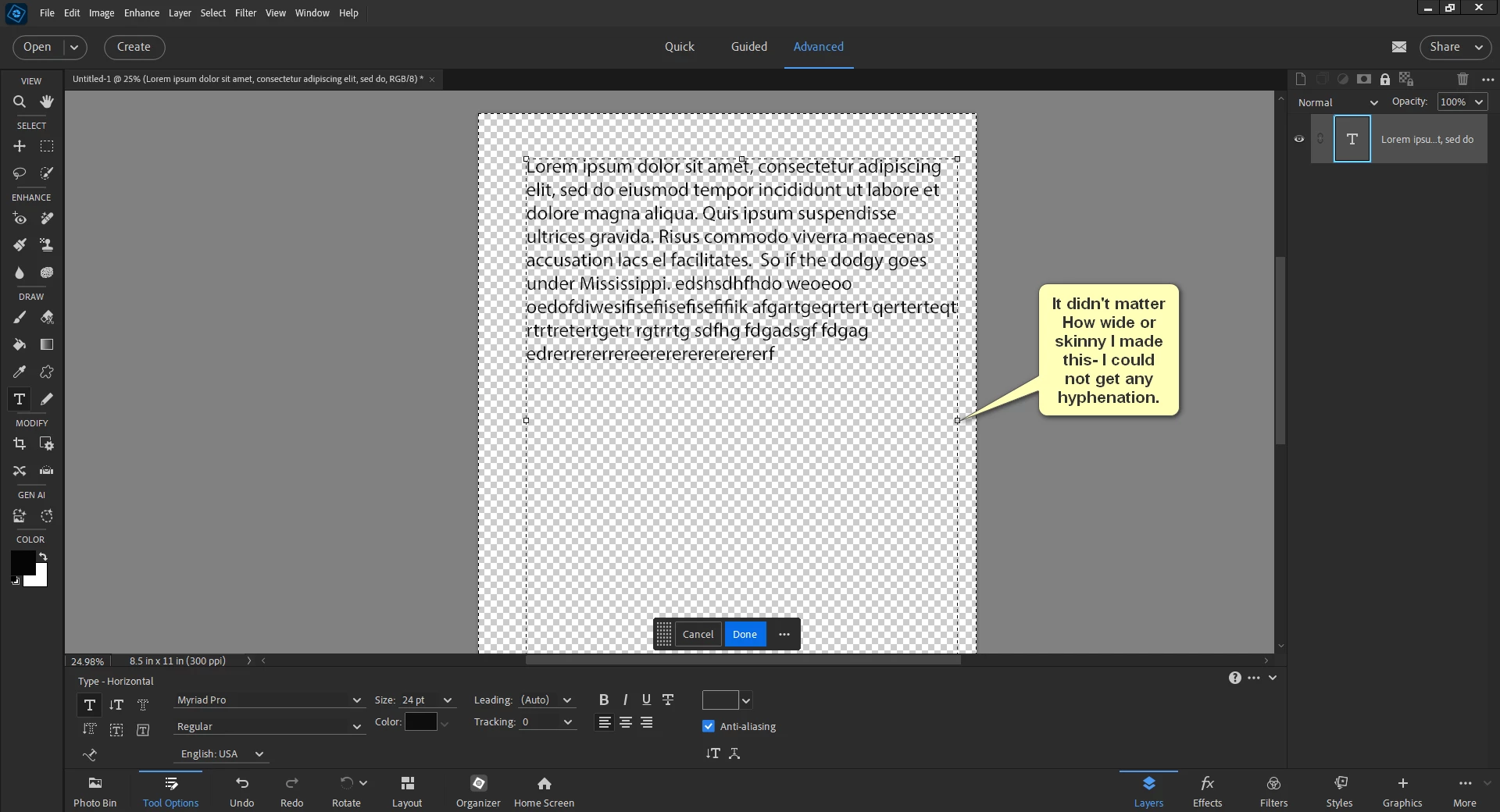Toggle Italic text formatting
Image resolution: width=1500 pixels, height=812 pixels.
coord(625,700)
